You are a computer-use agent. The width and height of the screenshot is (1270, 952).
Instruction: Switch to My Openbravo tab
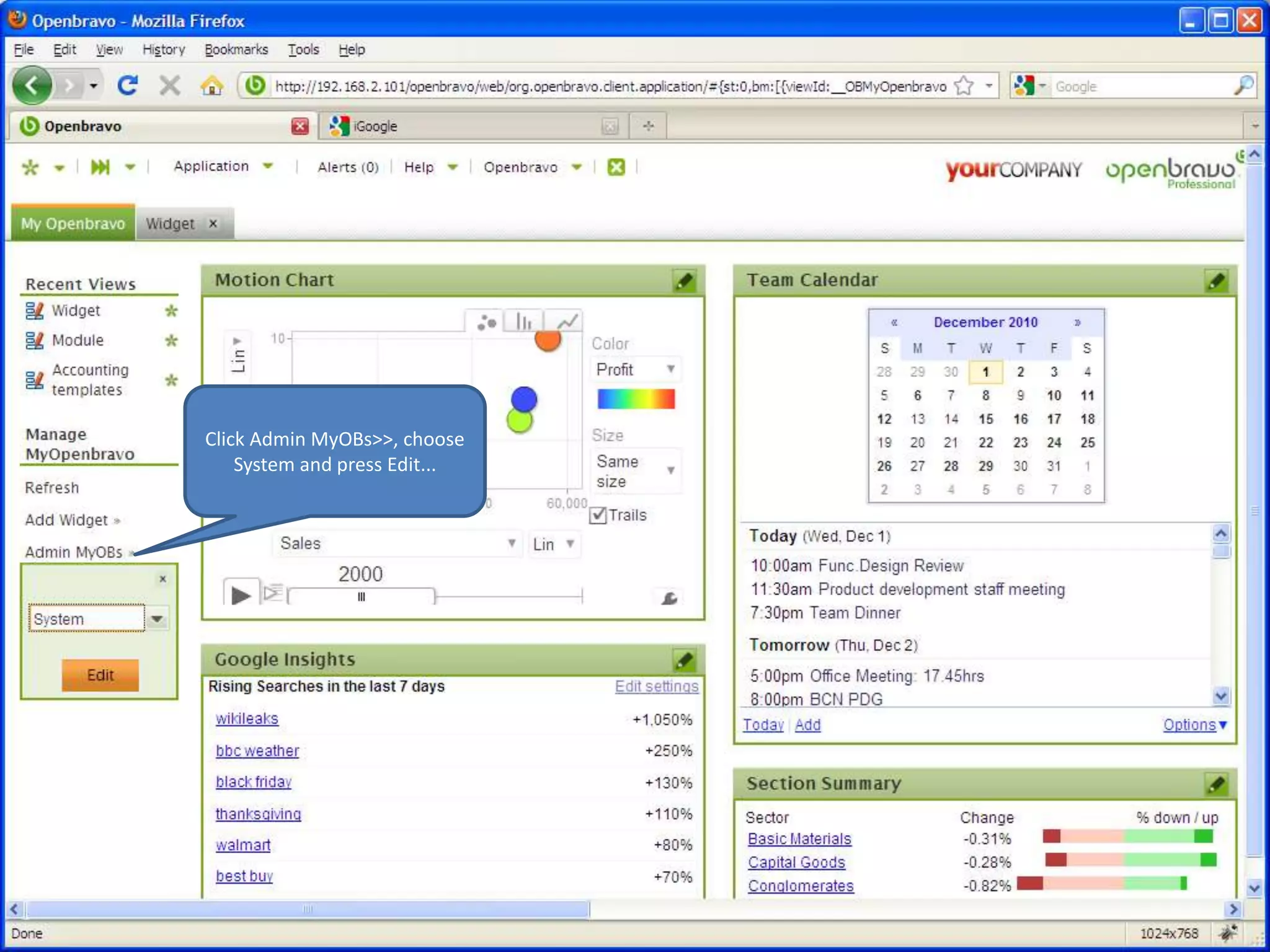click(x=73, y=223)
